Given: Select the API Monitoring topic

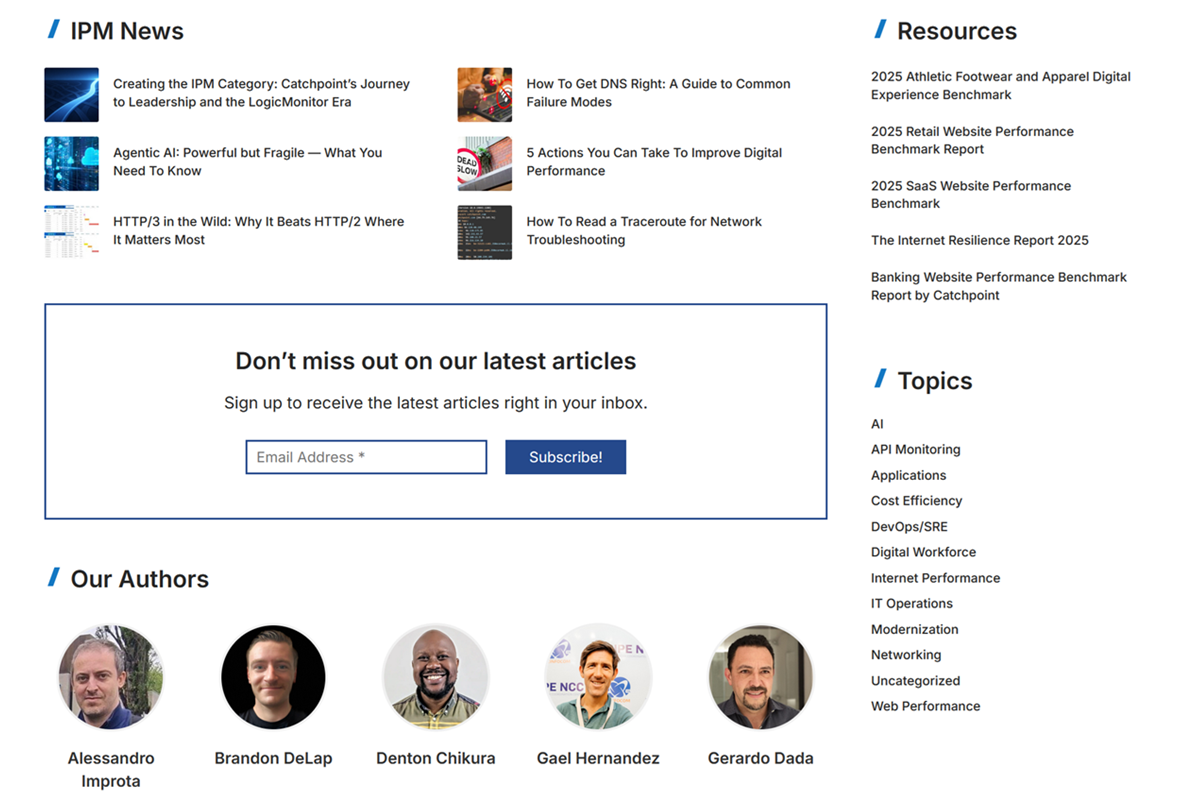Looking at the screenshot, I should click(x=915, y=449).
